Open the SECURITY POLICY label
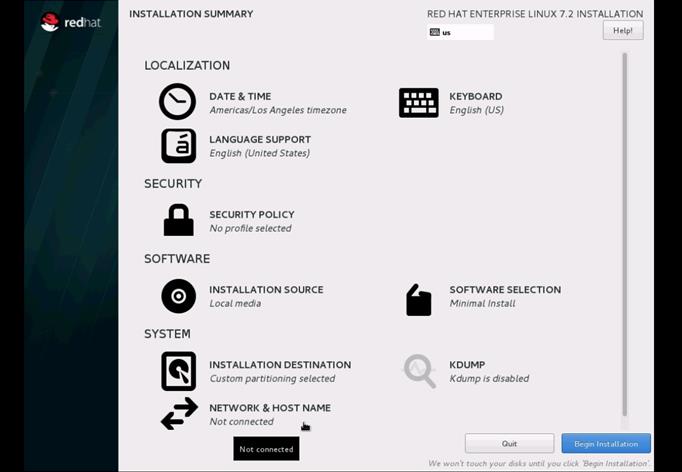Viewport: 682px width, 472px height. point(252,214)
